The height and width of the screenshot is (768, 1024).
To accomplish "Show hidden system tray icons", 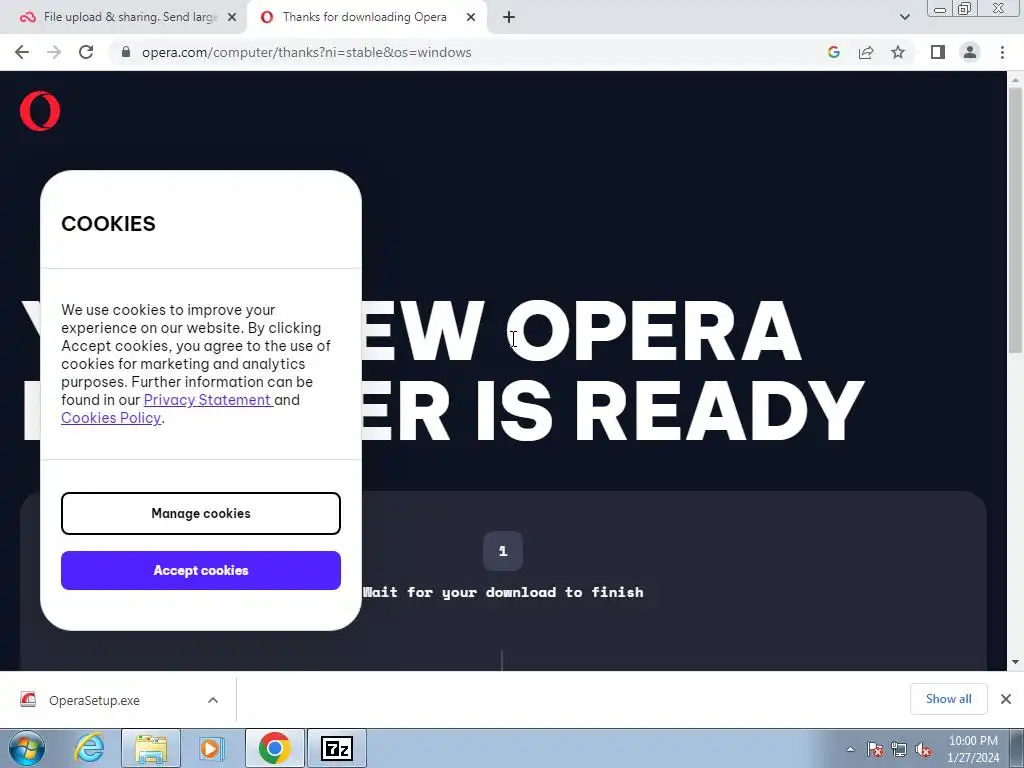I will pyautogui.click(x=850, y=749).
